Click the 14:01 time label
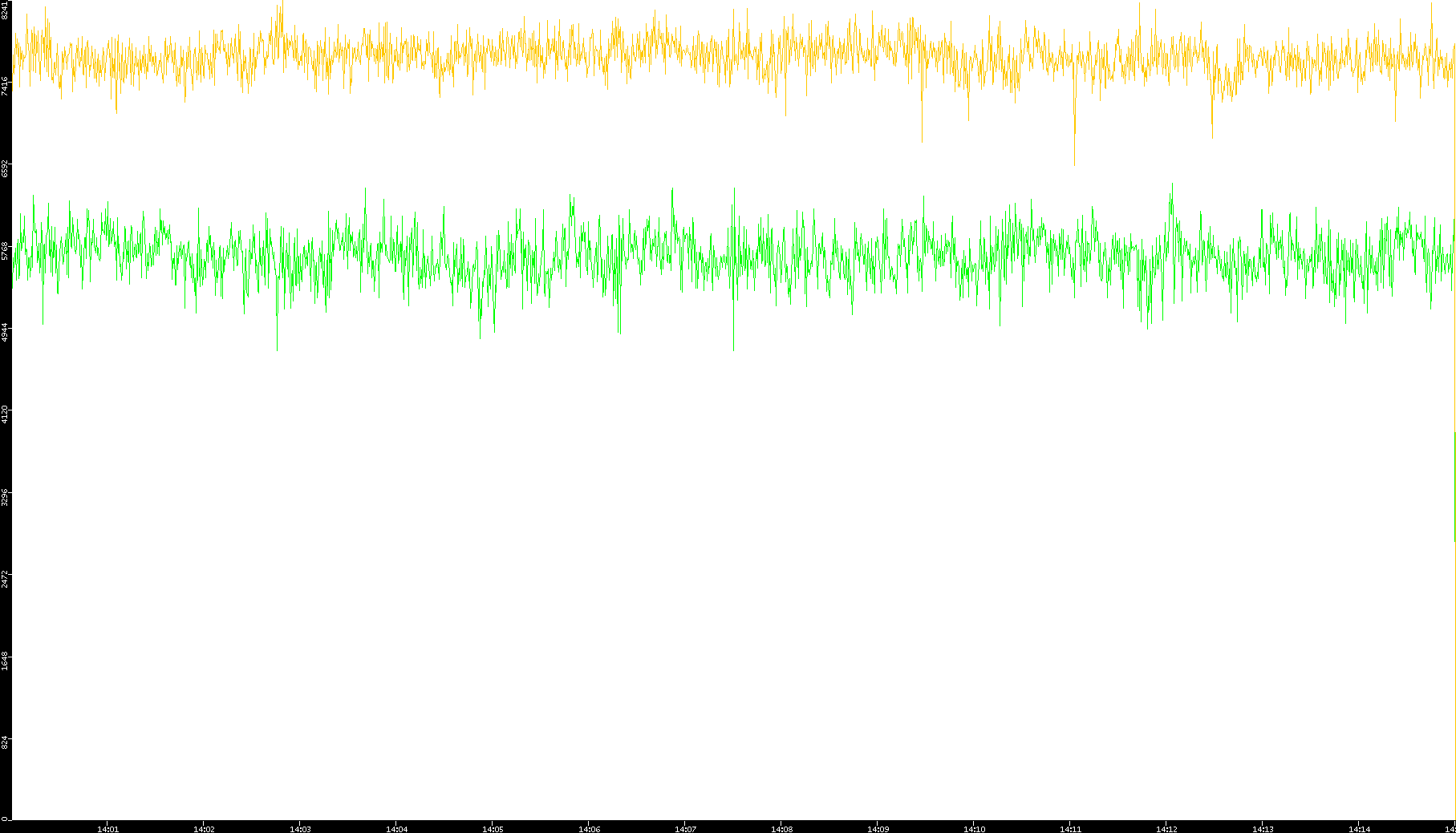The width and height of the screenshot is (1456, 833). 107,829
